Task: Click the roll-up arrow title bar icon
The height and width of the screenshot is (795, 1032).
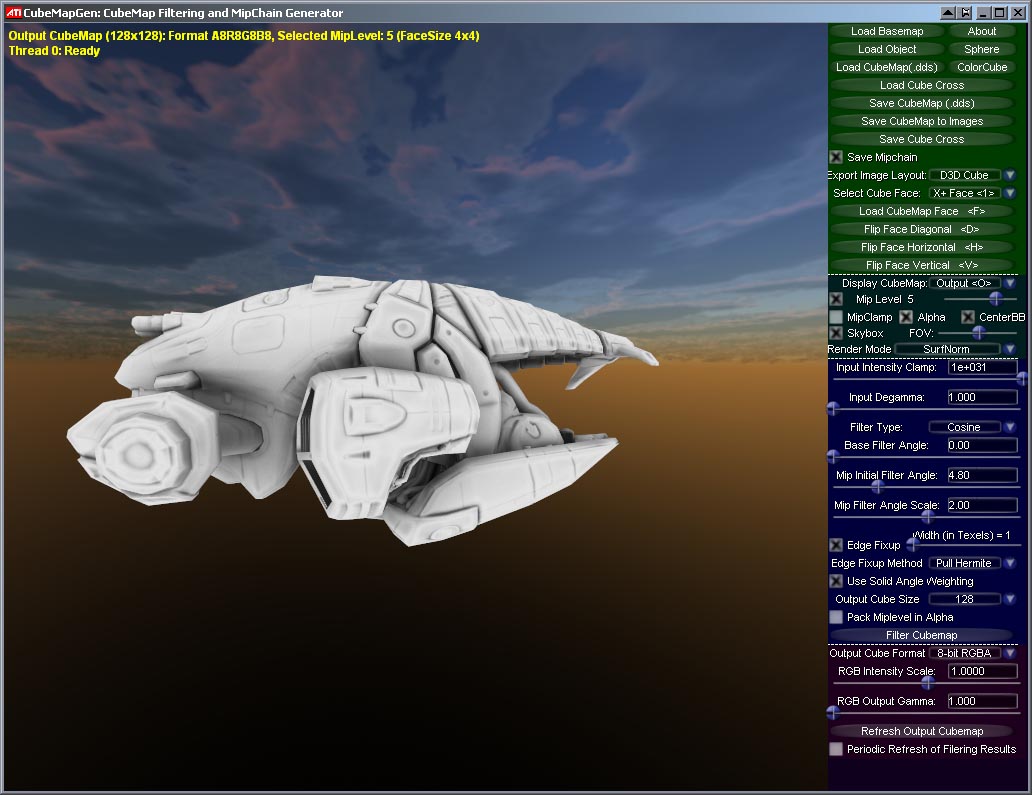Action: click(948, 13)
